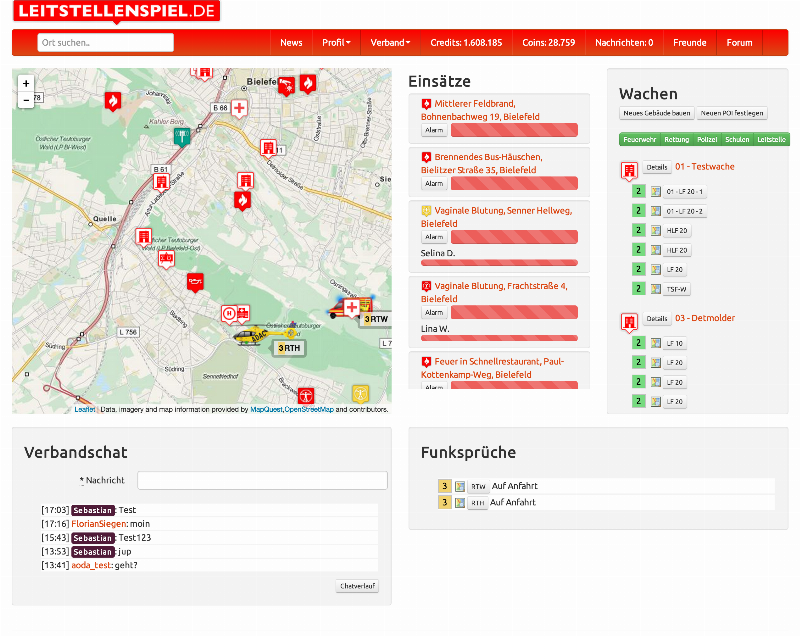Toggle the status 2 next to TSF-W

[637, 288]
